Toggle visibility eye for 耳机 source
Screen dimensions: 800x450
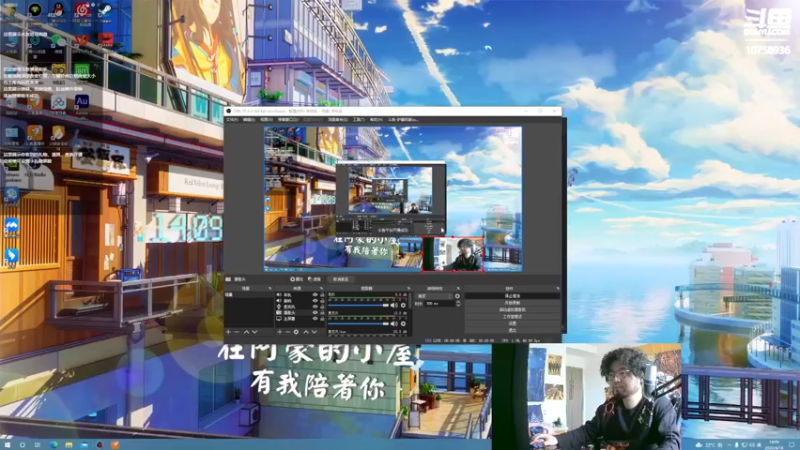(315, 295)
